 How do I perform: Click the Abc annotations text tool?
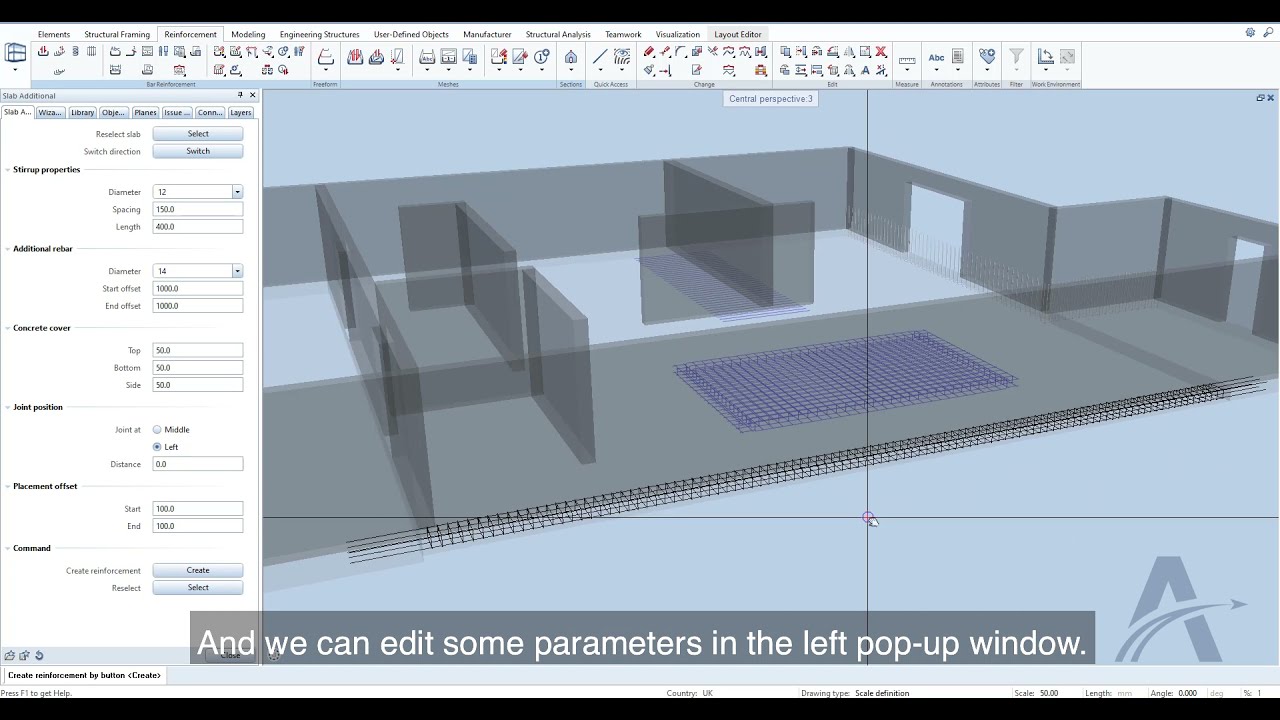pyautogui.click(x=936, y=58)
